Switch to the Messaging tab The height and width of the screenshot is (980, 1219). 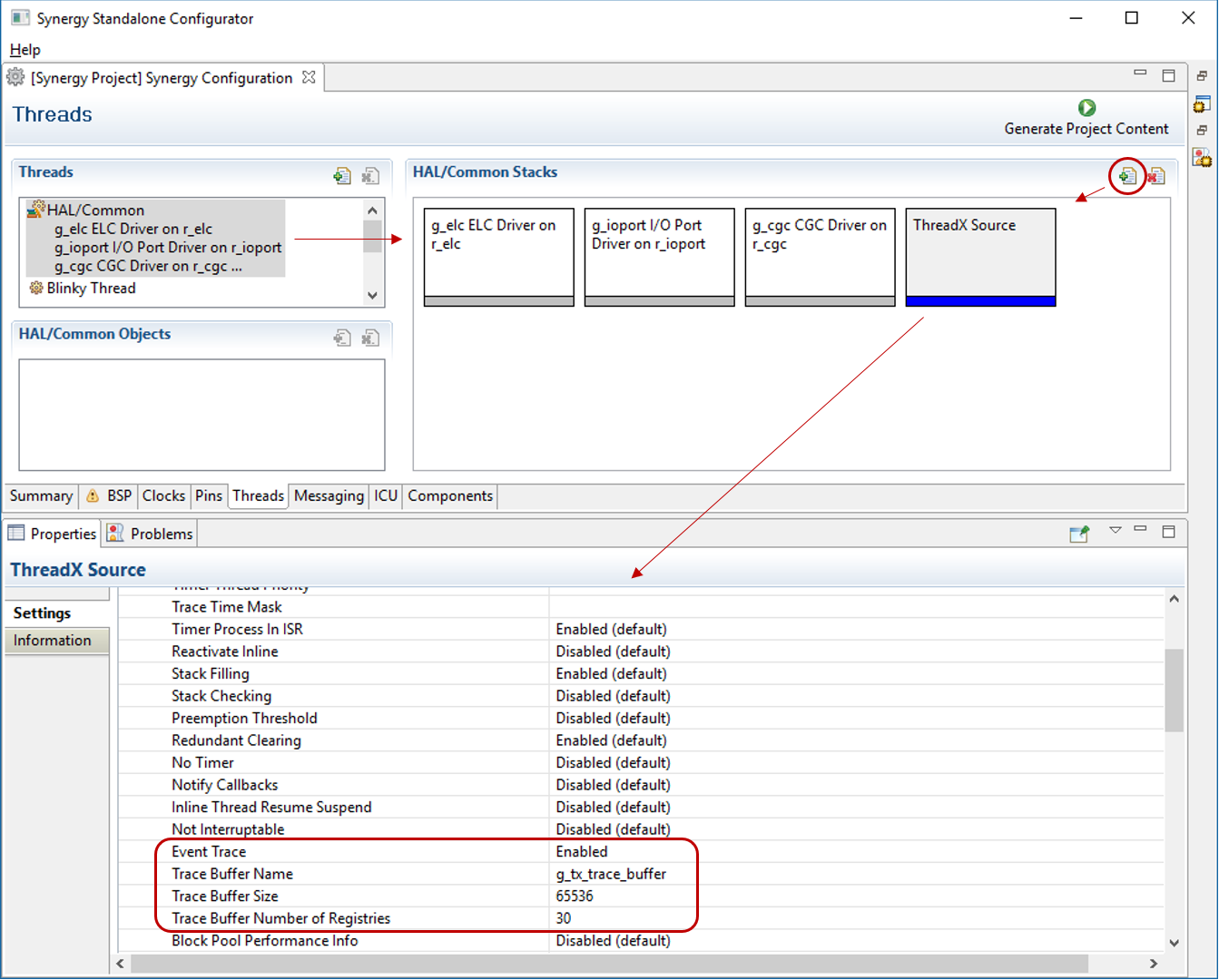(329, 496)
